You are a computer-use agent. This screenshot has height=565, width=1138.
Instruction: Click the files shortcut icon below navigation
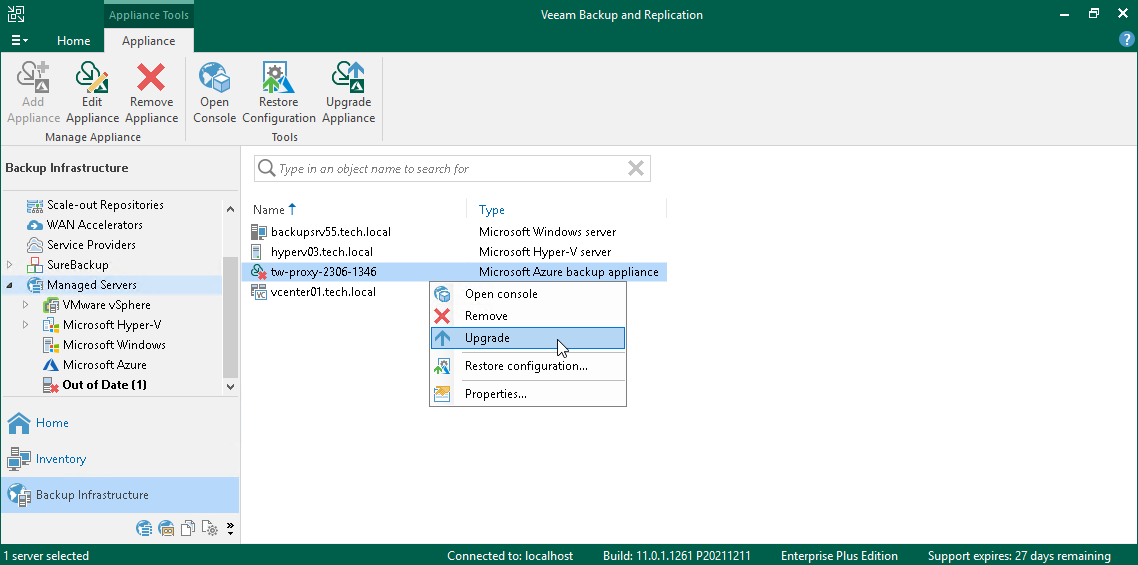pyautogui.click(x=188, y=528)
